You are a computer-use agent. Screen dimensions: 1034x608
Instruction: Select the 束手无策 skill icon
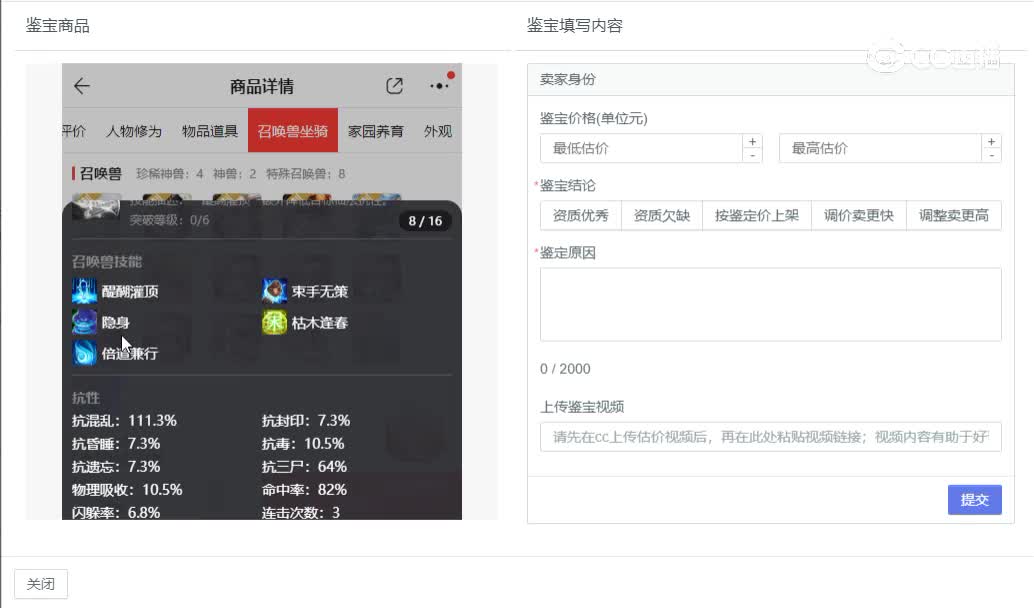click(274, 291)
